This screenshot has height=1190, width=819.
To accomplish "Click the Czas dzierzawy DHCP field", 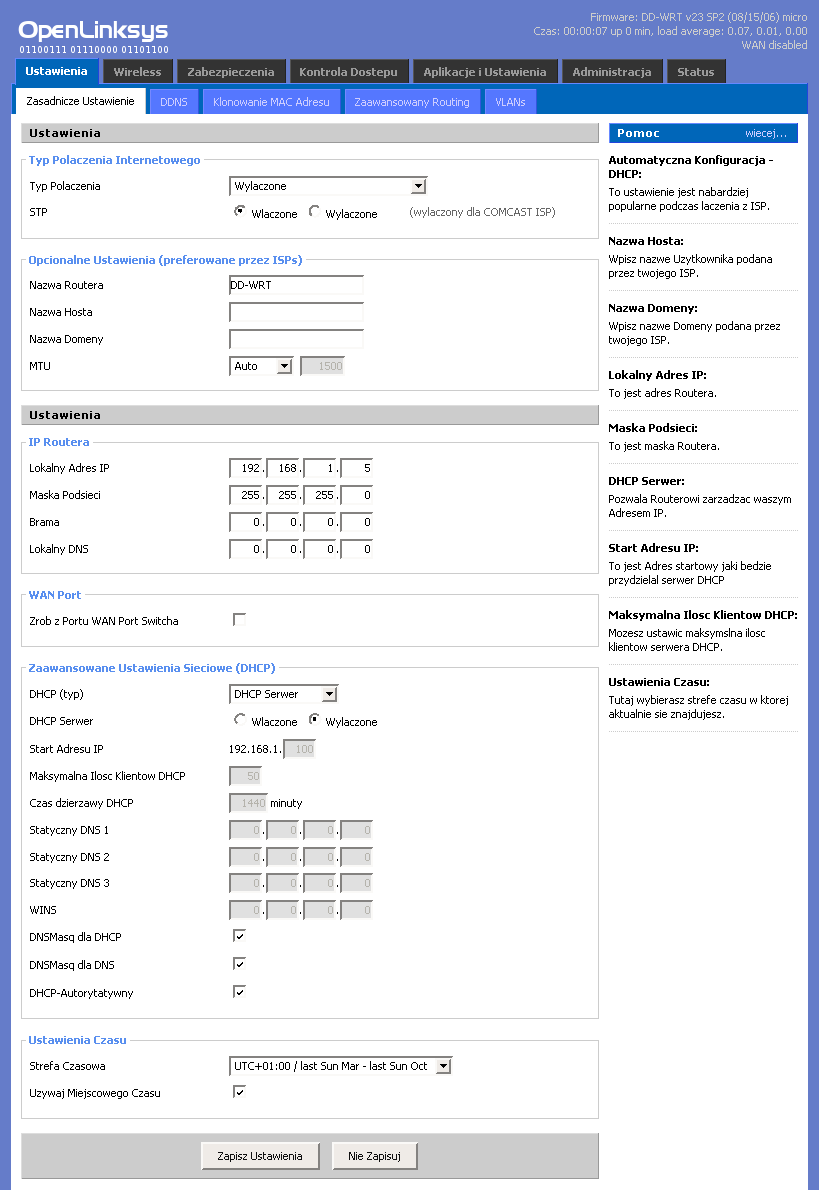I will coord(248,803).
